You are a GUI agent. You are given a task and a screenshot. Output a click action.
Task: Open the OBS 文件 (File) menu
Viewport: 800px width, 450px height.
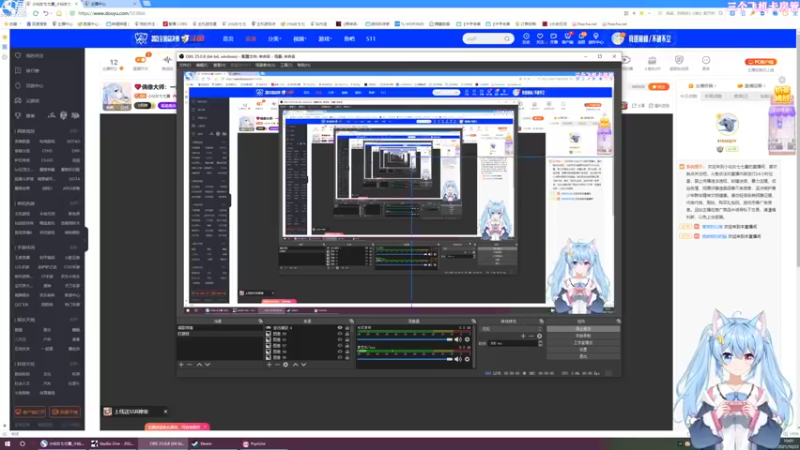pyautogui.click(x=185, y=65)
